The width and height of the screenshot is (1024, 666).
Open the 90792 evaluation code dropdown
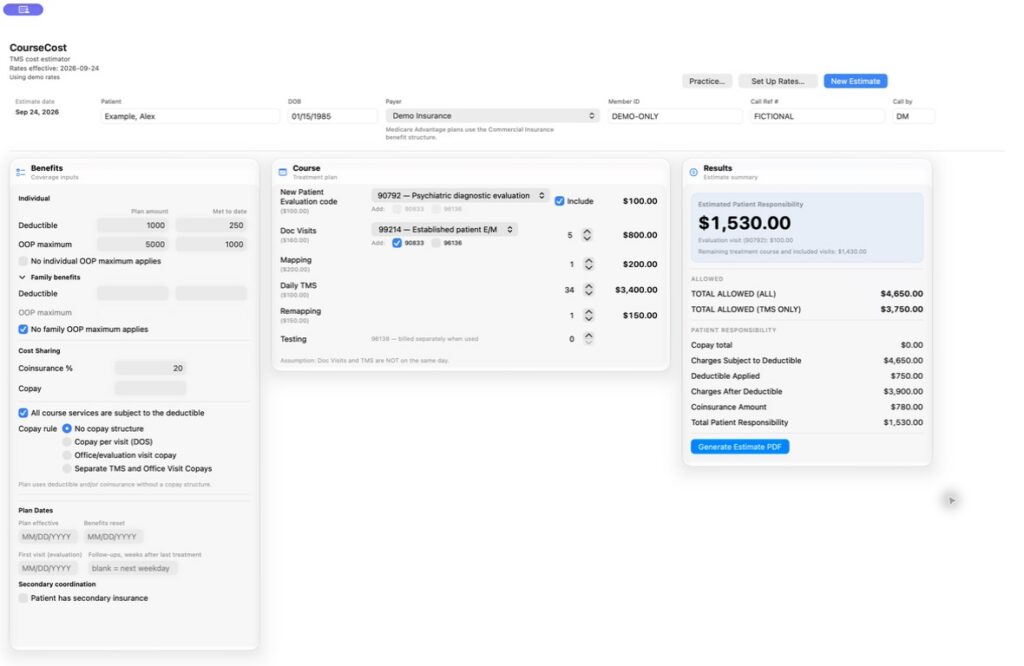pos(460,195)
